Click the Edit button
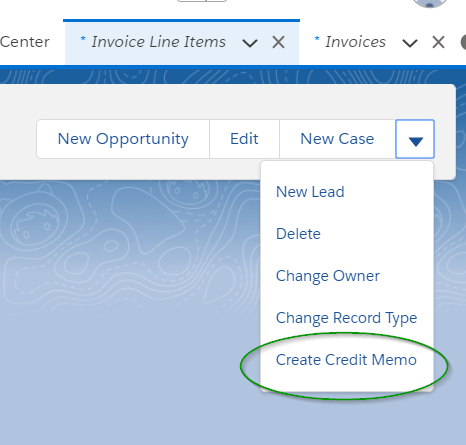 coord(244,139)
